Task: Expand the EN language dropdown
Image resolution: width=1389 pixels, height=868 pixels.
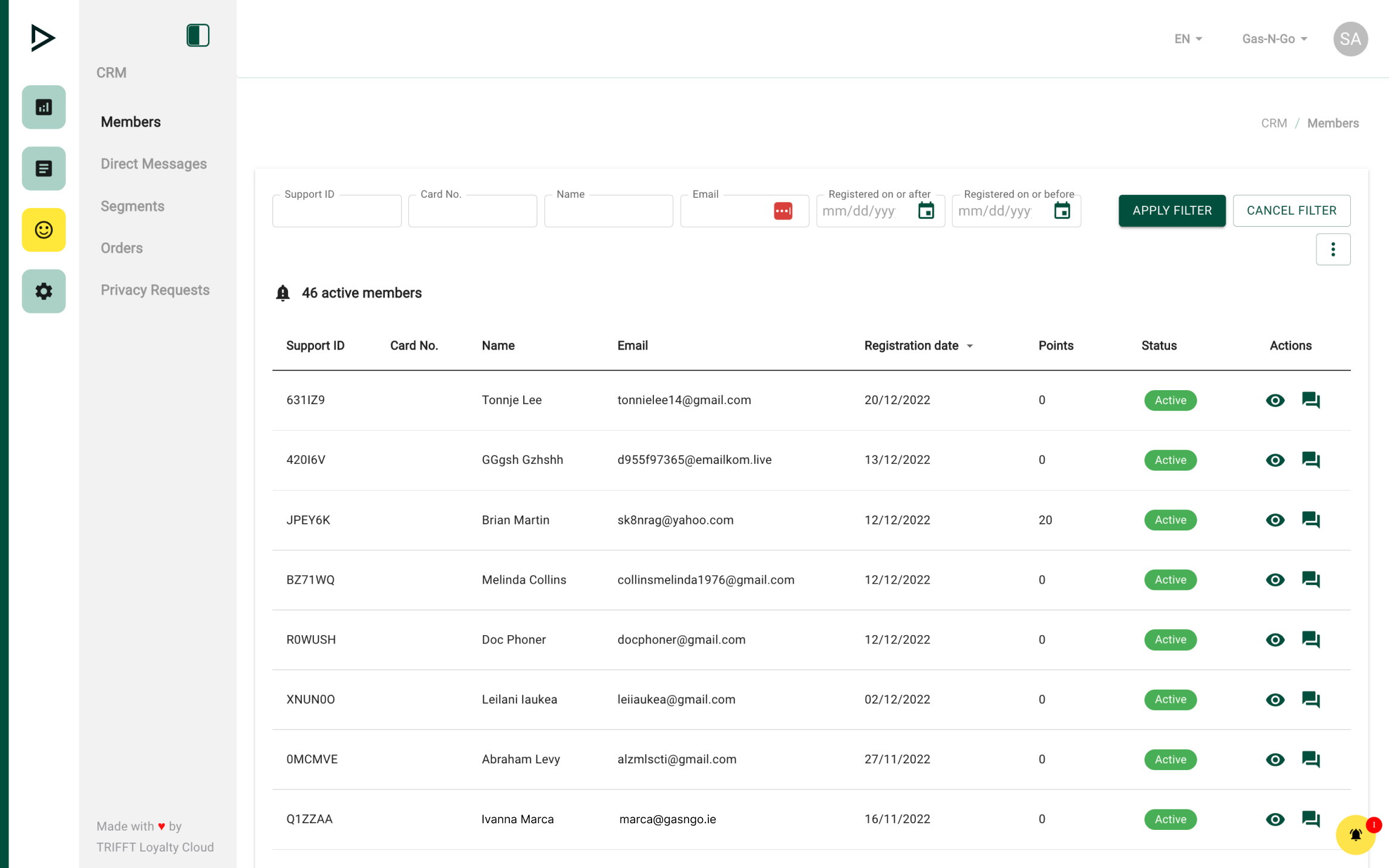Action: tap(1188, 39)
